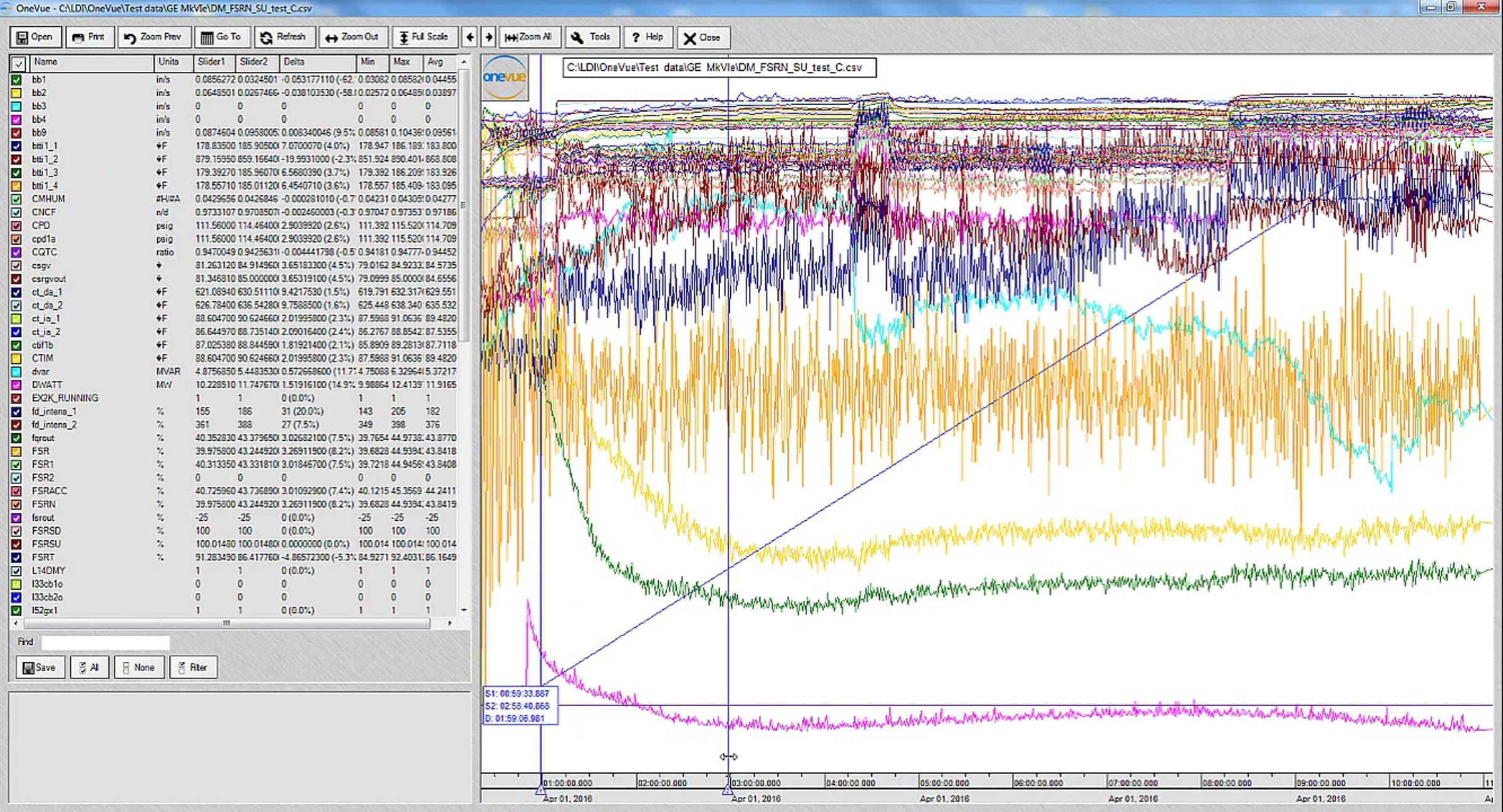Click the Slider1 column header

[214, 63]
